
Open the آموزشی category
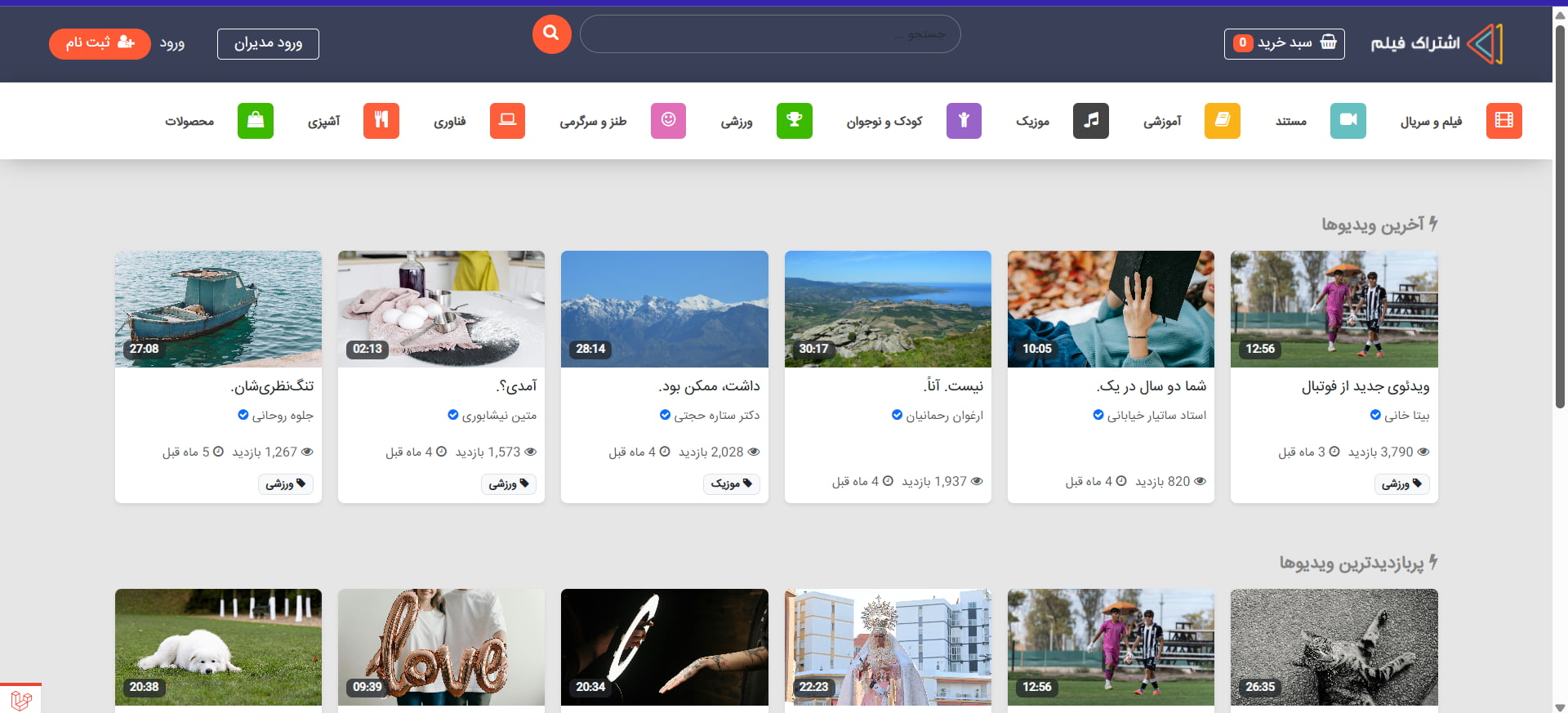[x=1162, y=122]
